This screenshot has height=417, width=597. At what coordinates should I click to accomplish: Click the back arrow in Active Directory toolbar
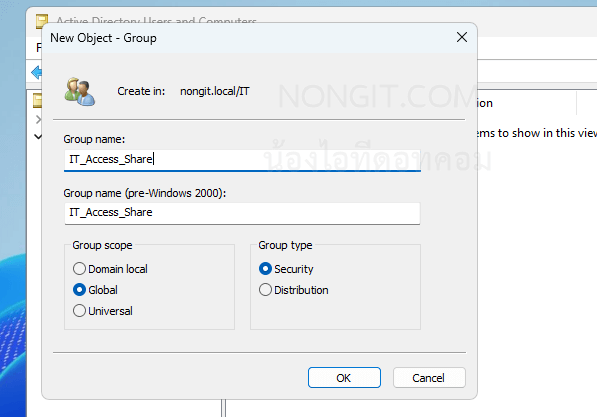(37, 72)
